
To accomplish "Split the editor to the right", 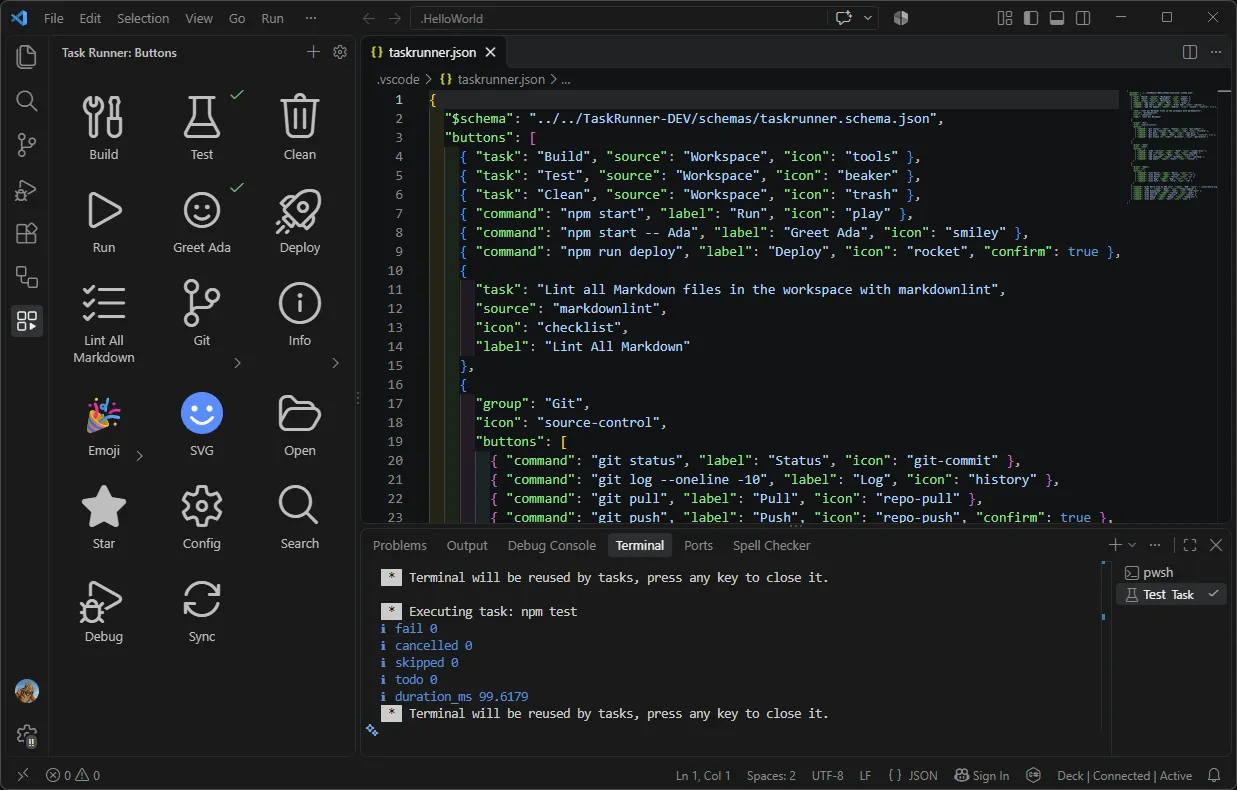I will (1190, 52).
